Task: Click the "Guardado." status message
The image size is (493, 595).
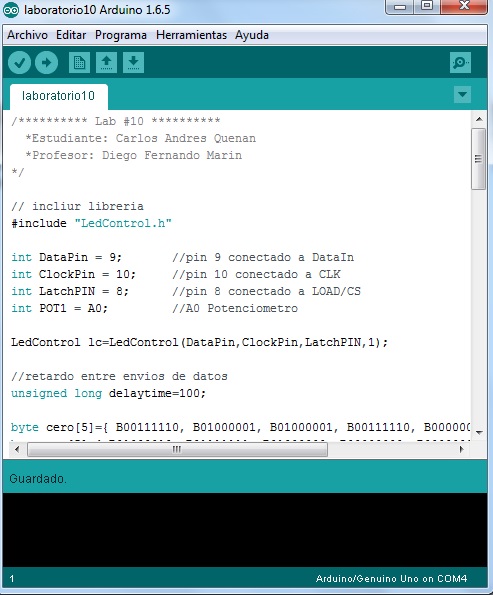Action: pyautogui.click(x=38, y=479)
